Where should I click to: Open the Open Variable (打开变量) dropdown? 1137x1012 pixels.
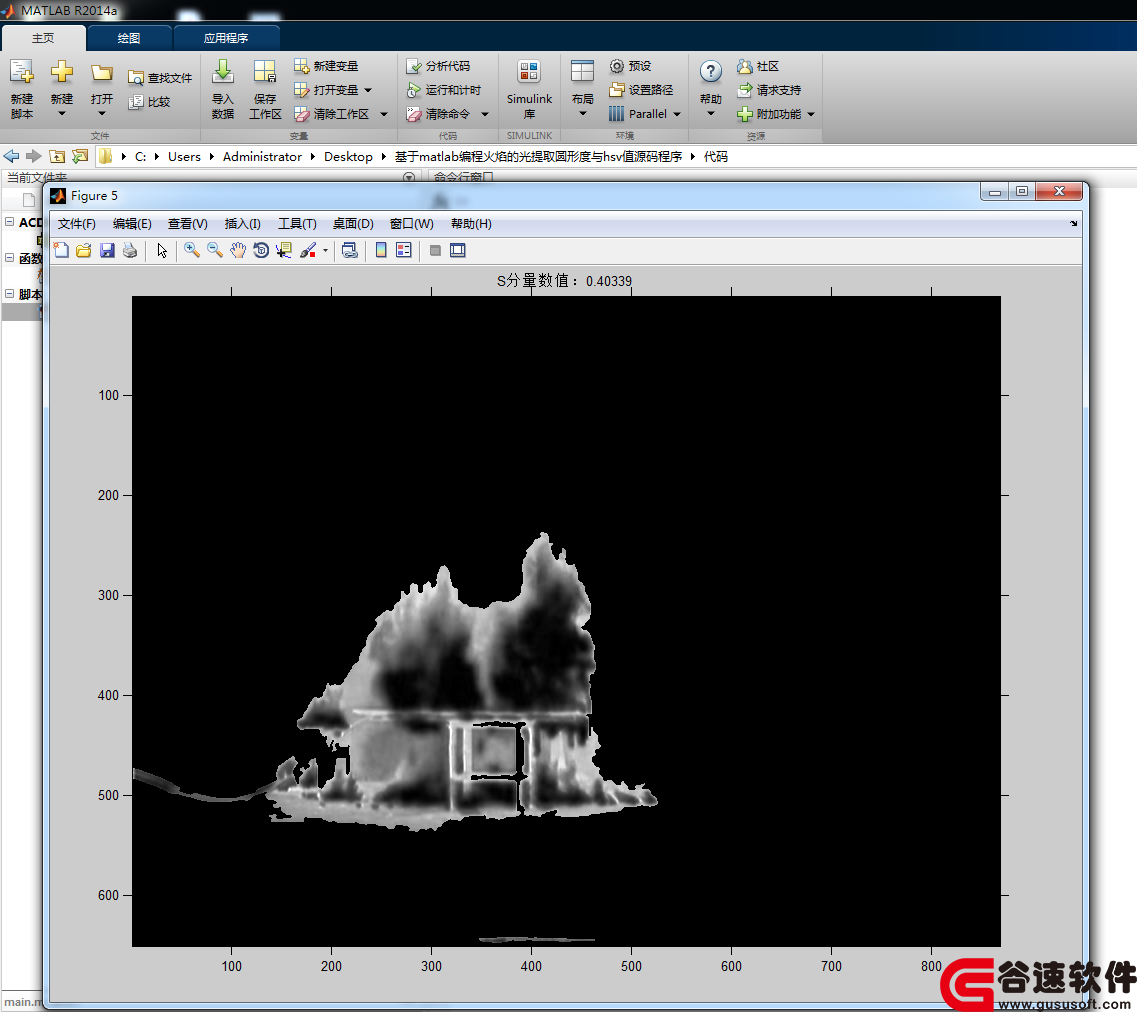pyautogui.click(x=368, y=90)
